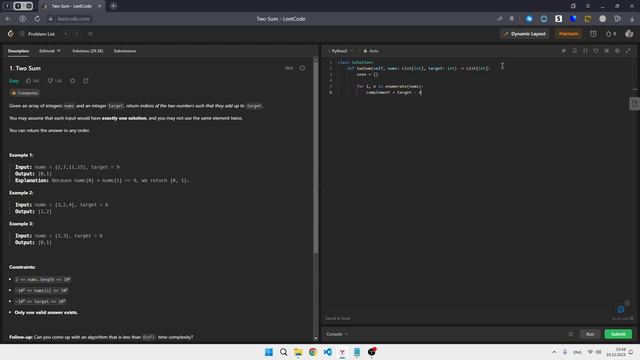640x360 pixels.
Task: Share the problem via share icon
Action: pyautogui.click(x=86, y=81)
